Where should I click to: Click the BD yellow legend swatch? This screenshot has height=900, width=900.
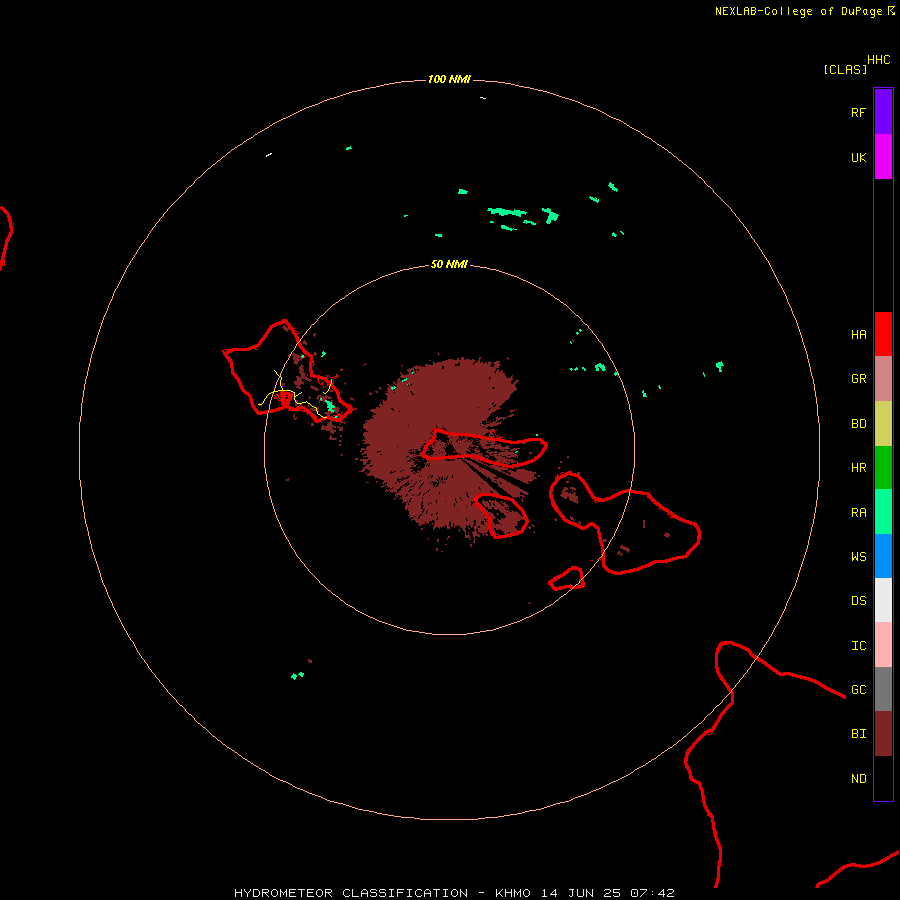[x=883, y=424]
